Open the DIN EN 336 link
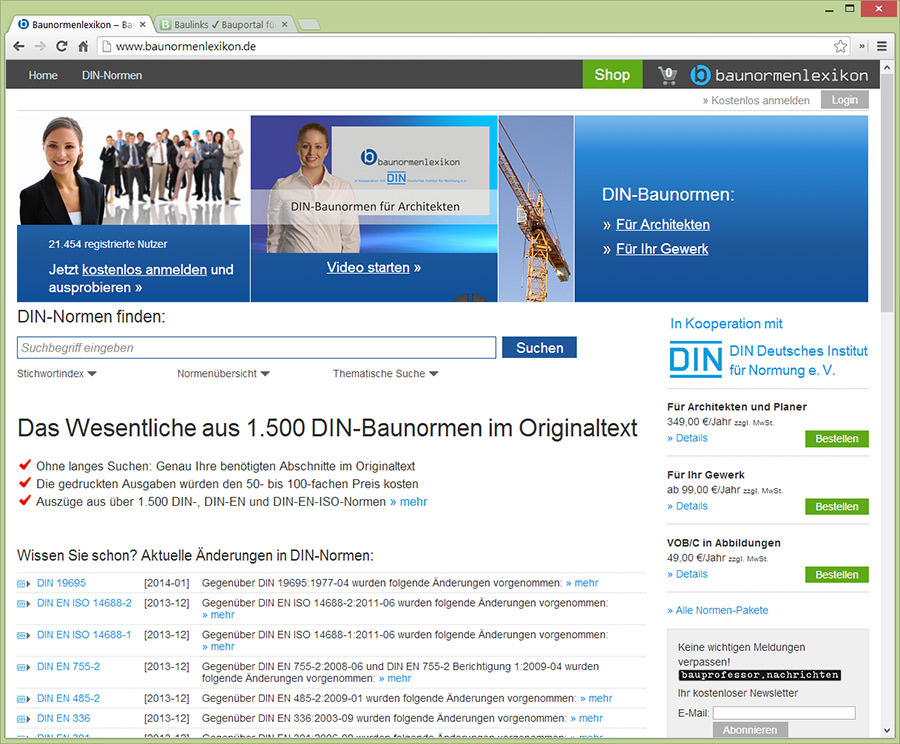900x744 pixels. click(x=64, y=719)
